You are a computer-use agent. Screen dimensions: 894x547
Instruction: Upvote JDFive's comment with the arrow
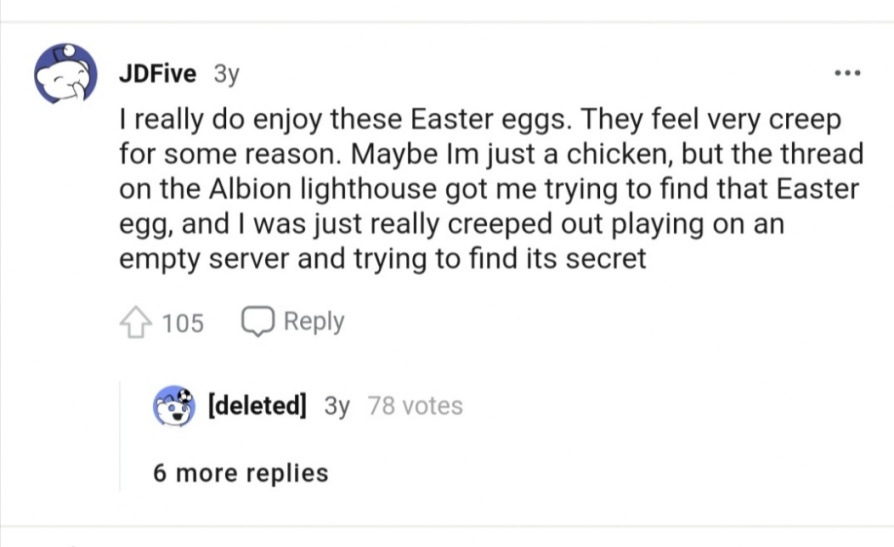[134, 322]
